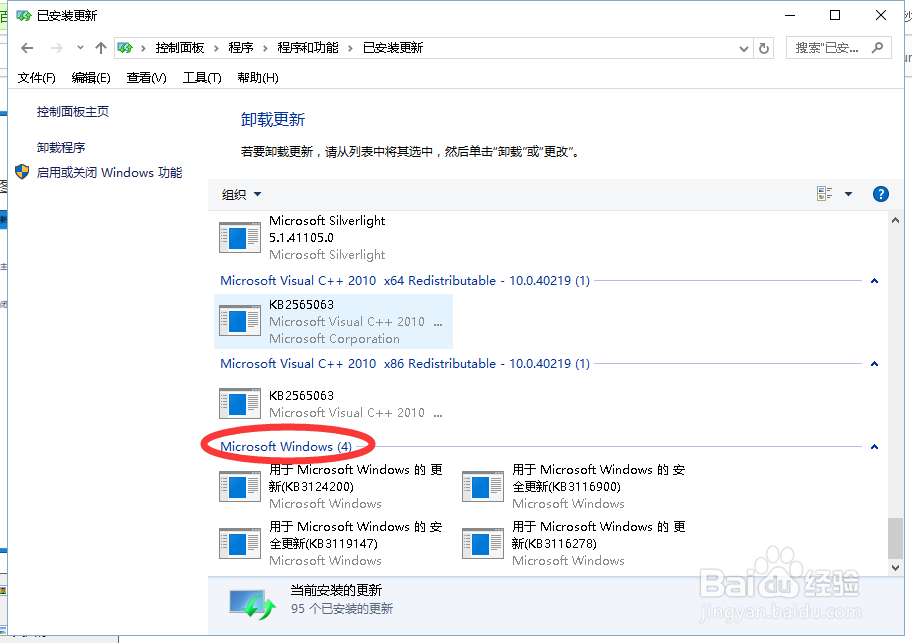Select KB2565063 under x86 Redistributable
912x643 pixels.
(x=332, y=404)
